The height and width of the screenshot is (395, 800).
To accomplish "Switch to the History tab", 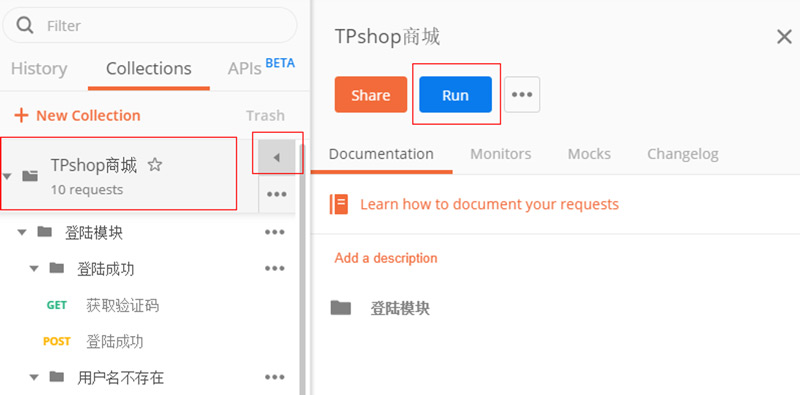I will click(x=39, y=69).
